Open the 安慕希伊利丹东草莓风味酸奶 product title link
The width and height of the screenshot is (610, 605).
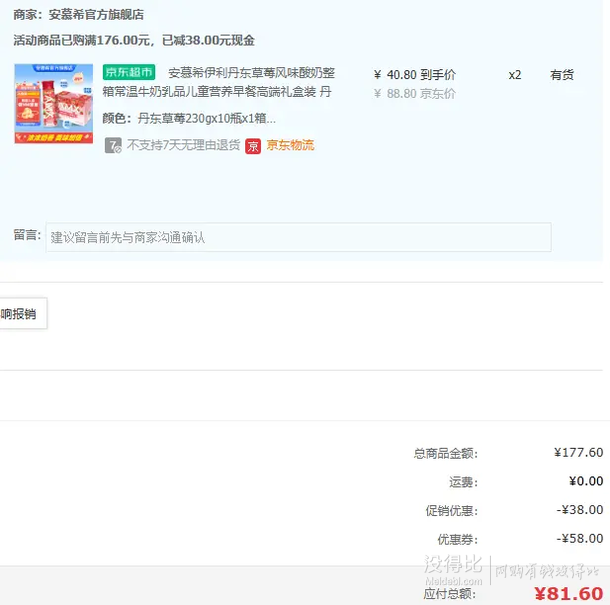(219, 82)
